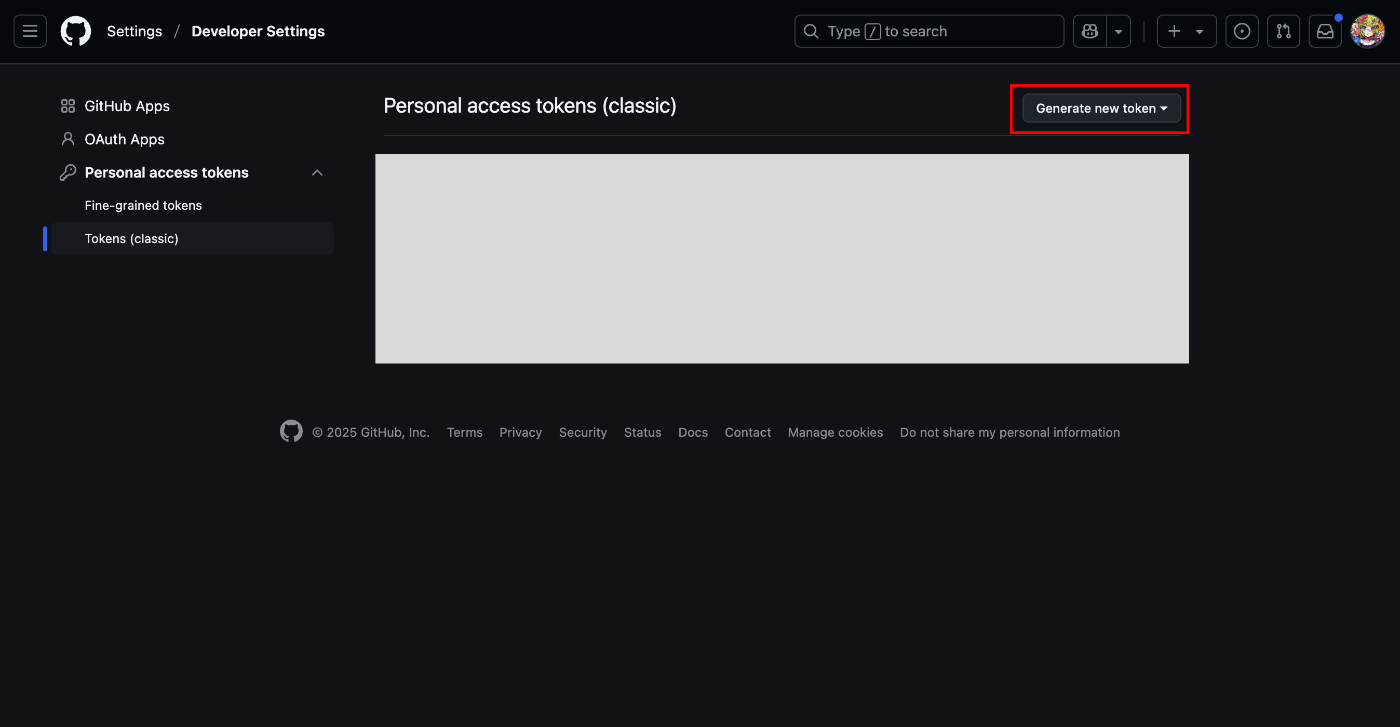Click the search field
This screenshot has height=727, width=1400.
coord(929,31)
